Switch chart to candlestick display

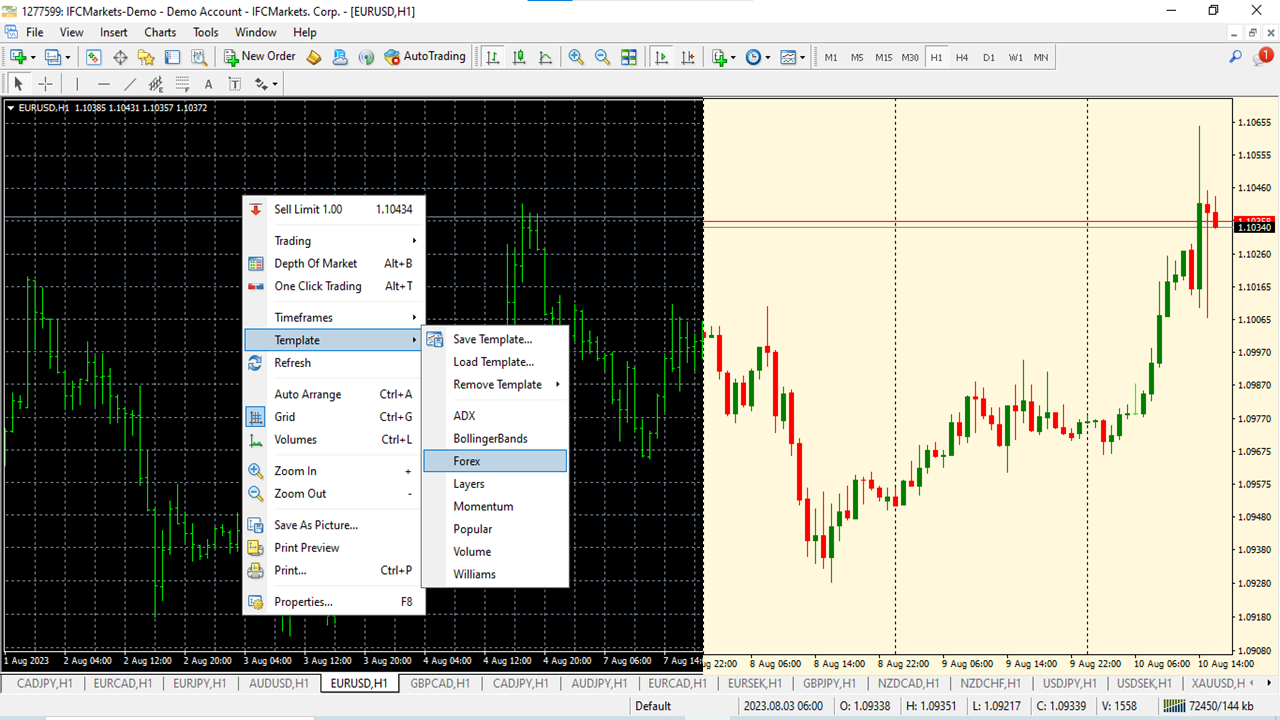tap(518, 57)
